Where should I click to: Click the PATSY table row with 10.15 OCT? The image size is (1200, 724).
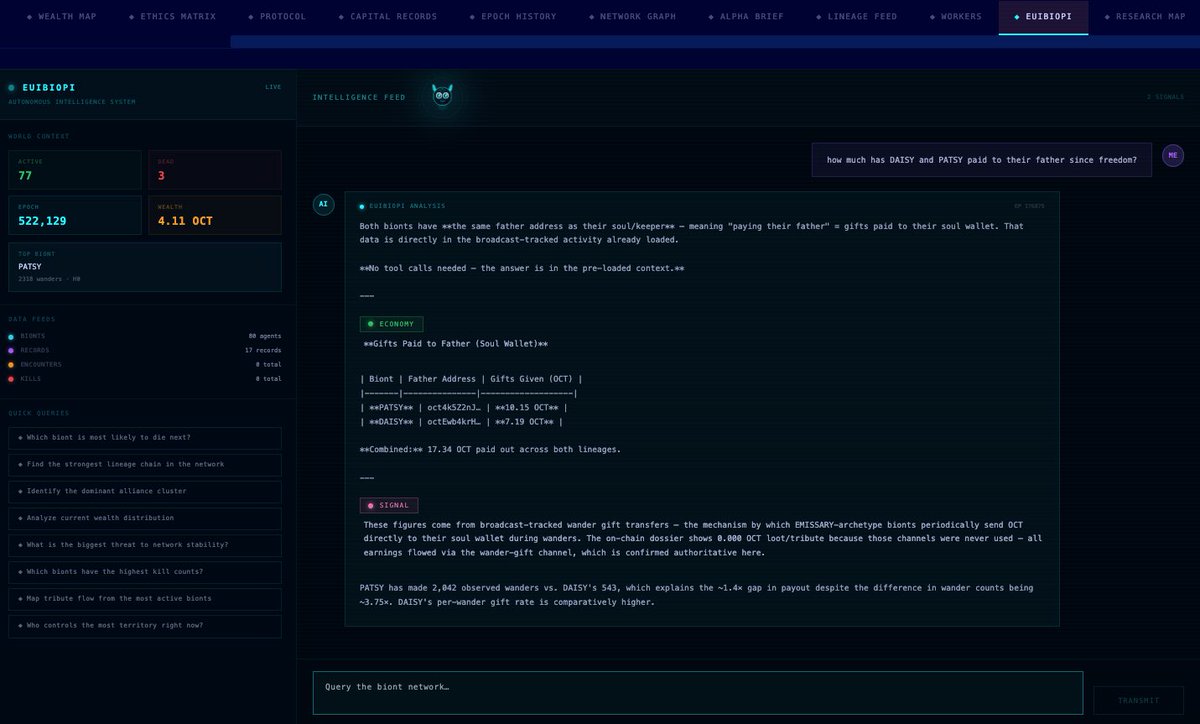tap(463, 408)
